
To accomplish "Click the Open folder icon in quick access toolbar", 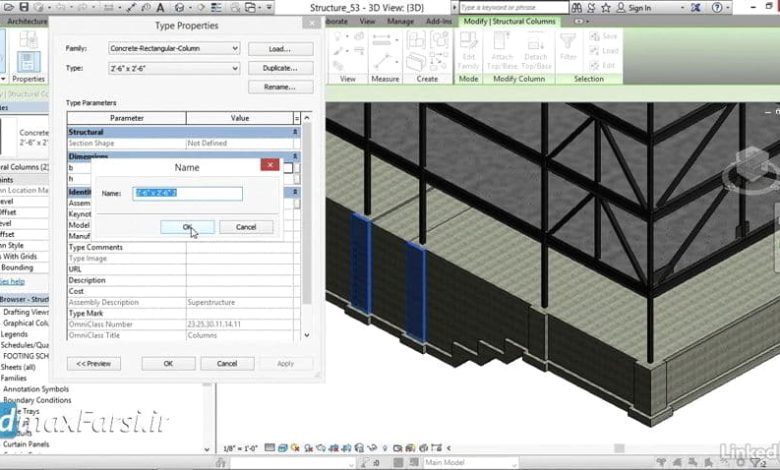I will (x=8, y=7).
